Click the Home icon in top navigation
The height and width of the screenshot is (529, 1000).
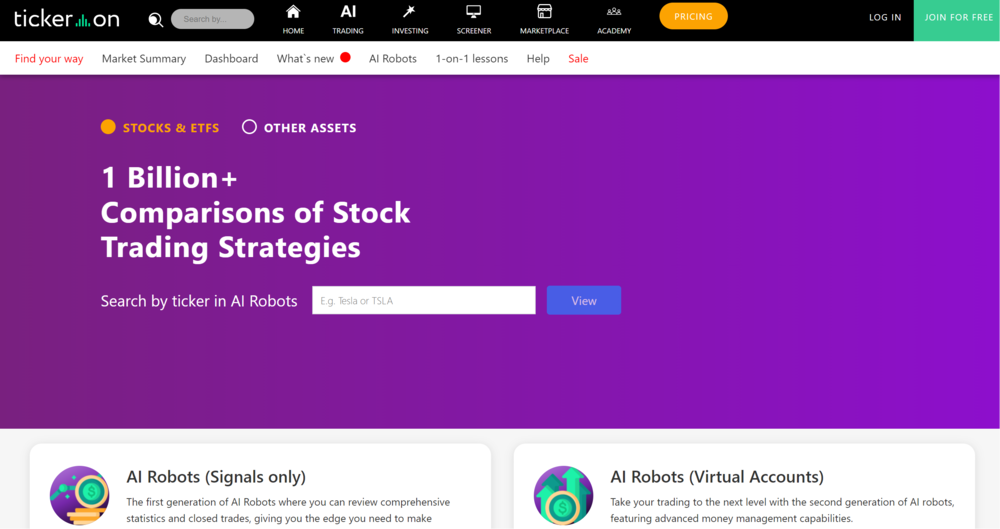point(293,13)
